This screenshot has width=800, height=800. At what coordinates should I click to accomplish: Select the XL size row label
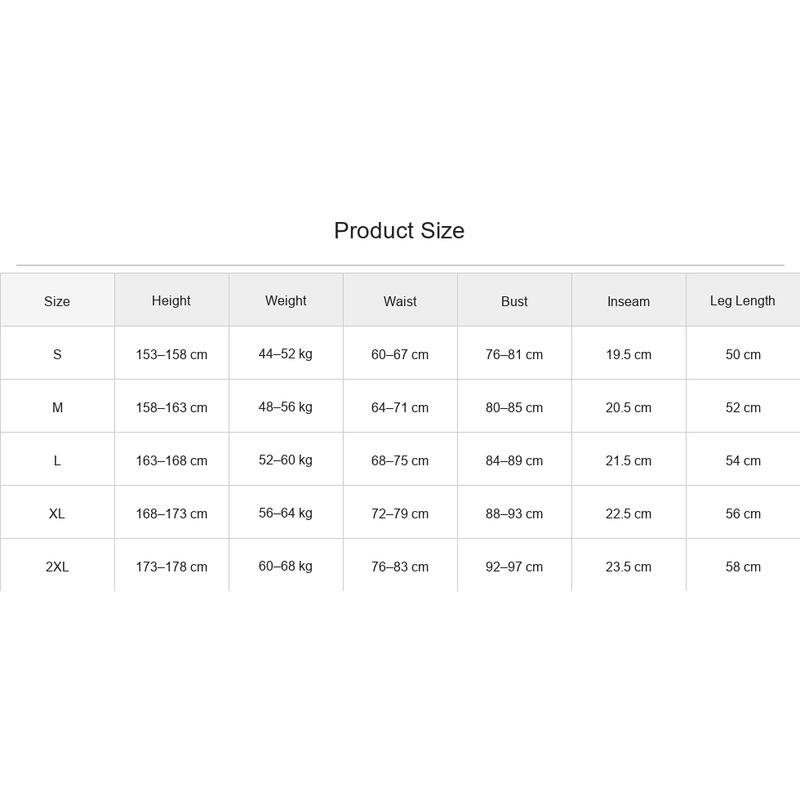(57, 513)
